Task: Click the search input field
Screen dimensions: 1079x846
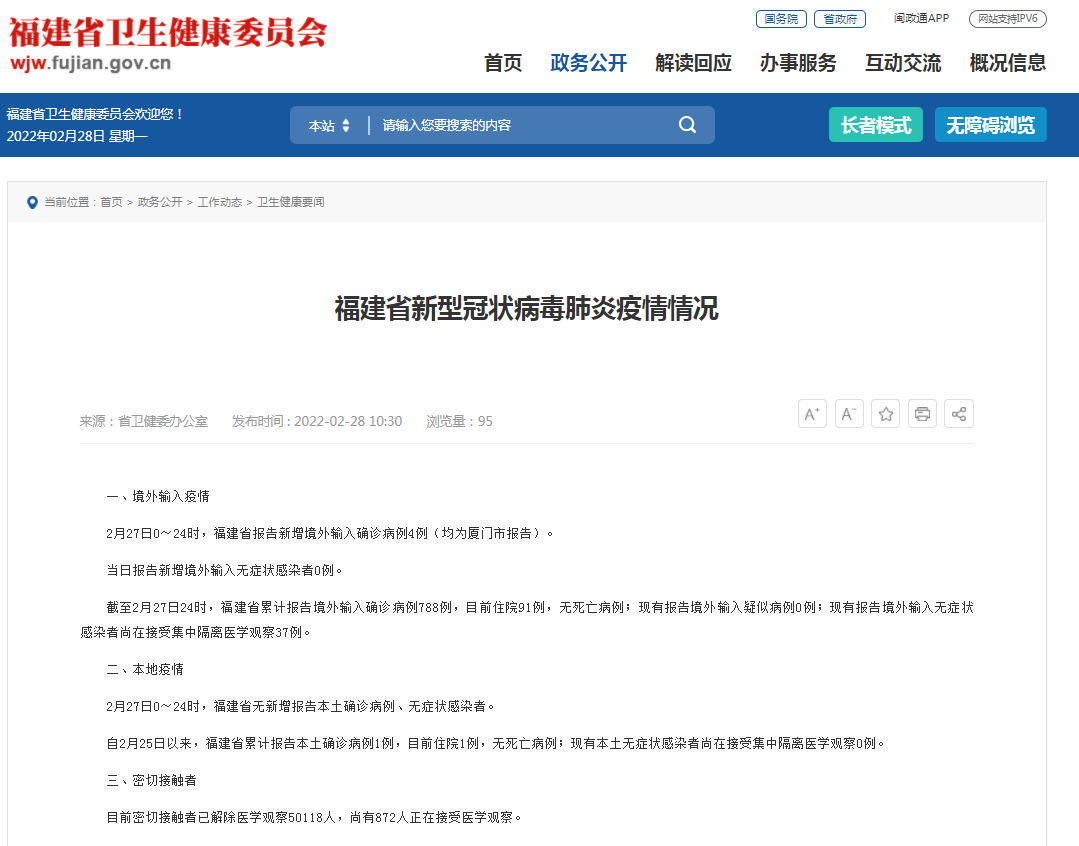Action: pos(523,125)
